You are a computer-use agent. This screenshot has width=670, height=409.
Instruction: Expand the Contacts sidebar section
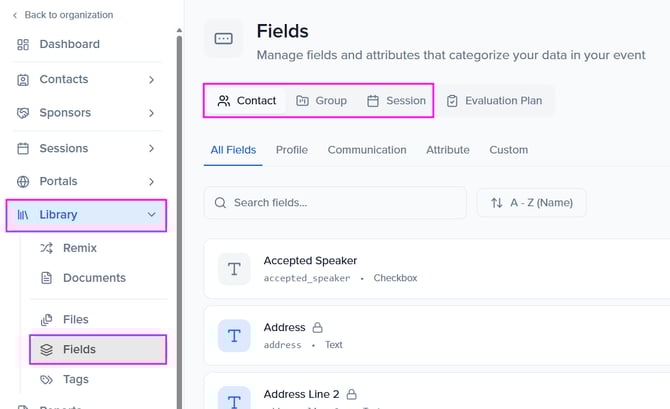tap(151, 79)
